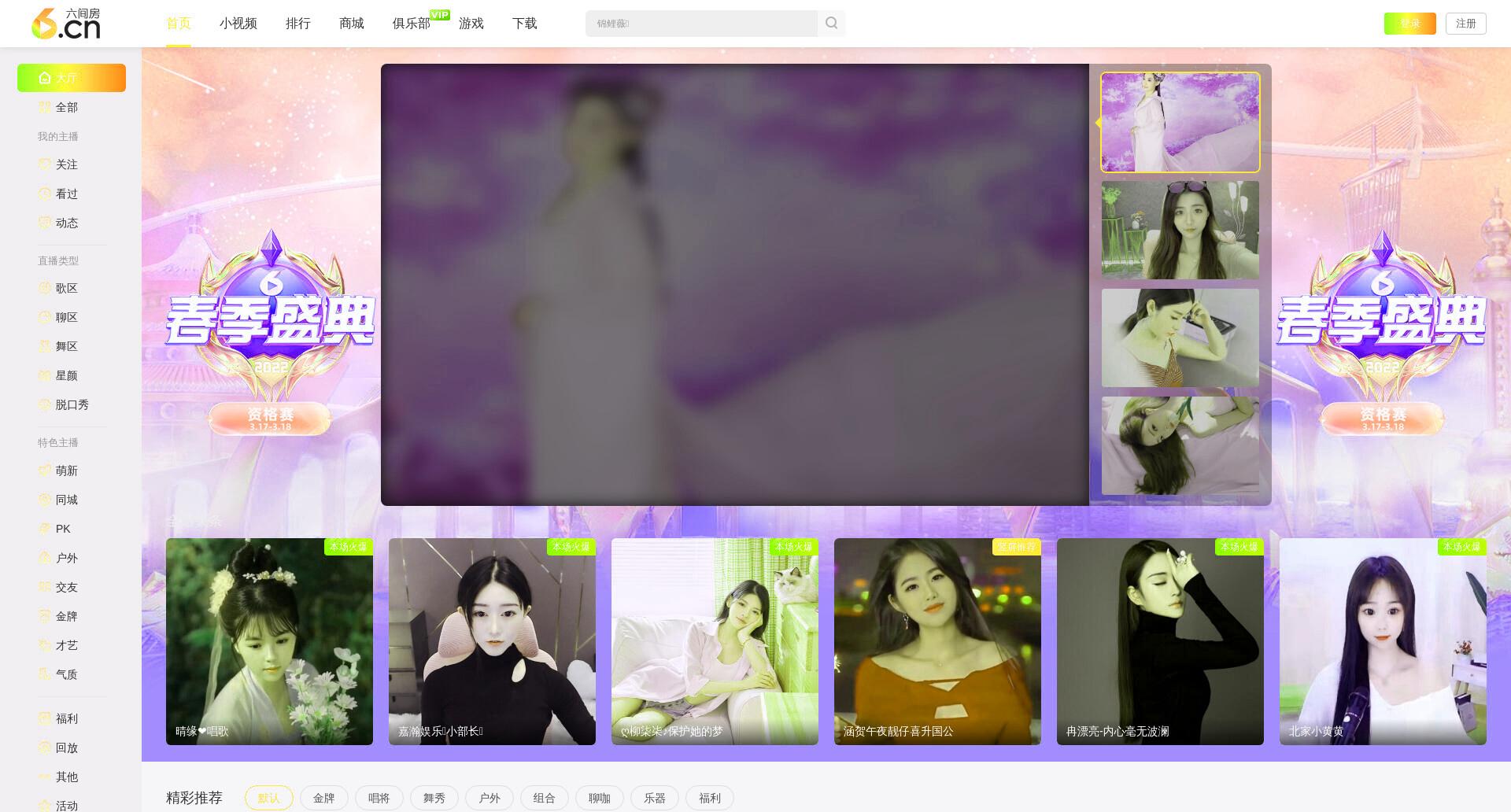1511x812 pixels.
Task: Click the right 春季盛典 资格赛 banner button
Action: coord(1383,419)
